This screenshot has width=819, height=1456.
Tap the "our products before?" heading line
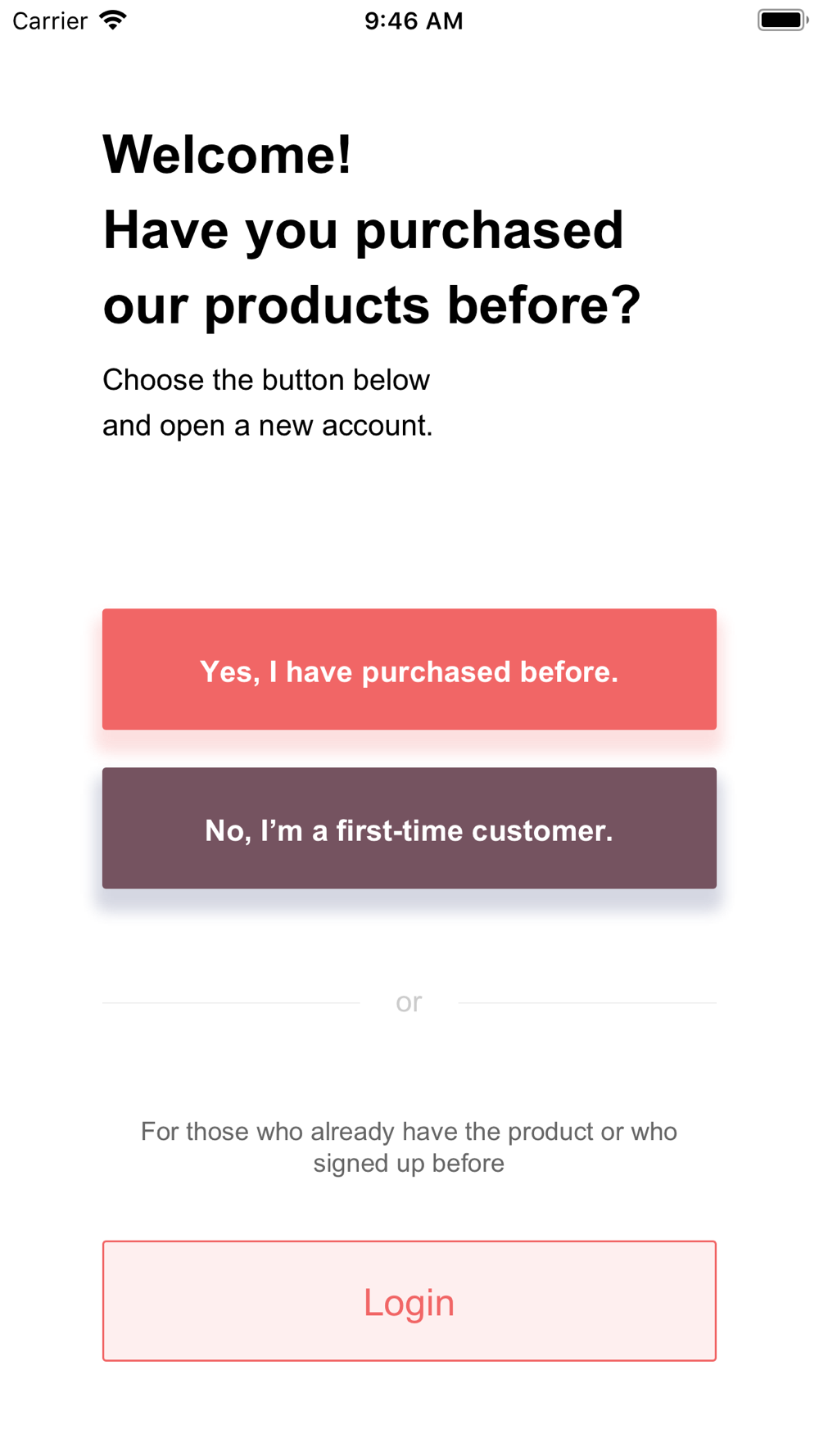[372, 305]
